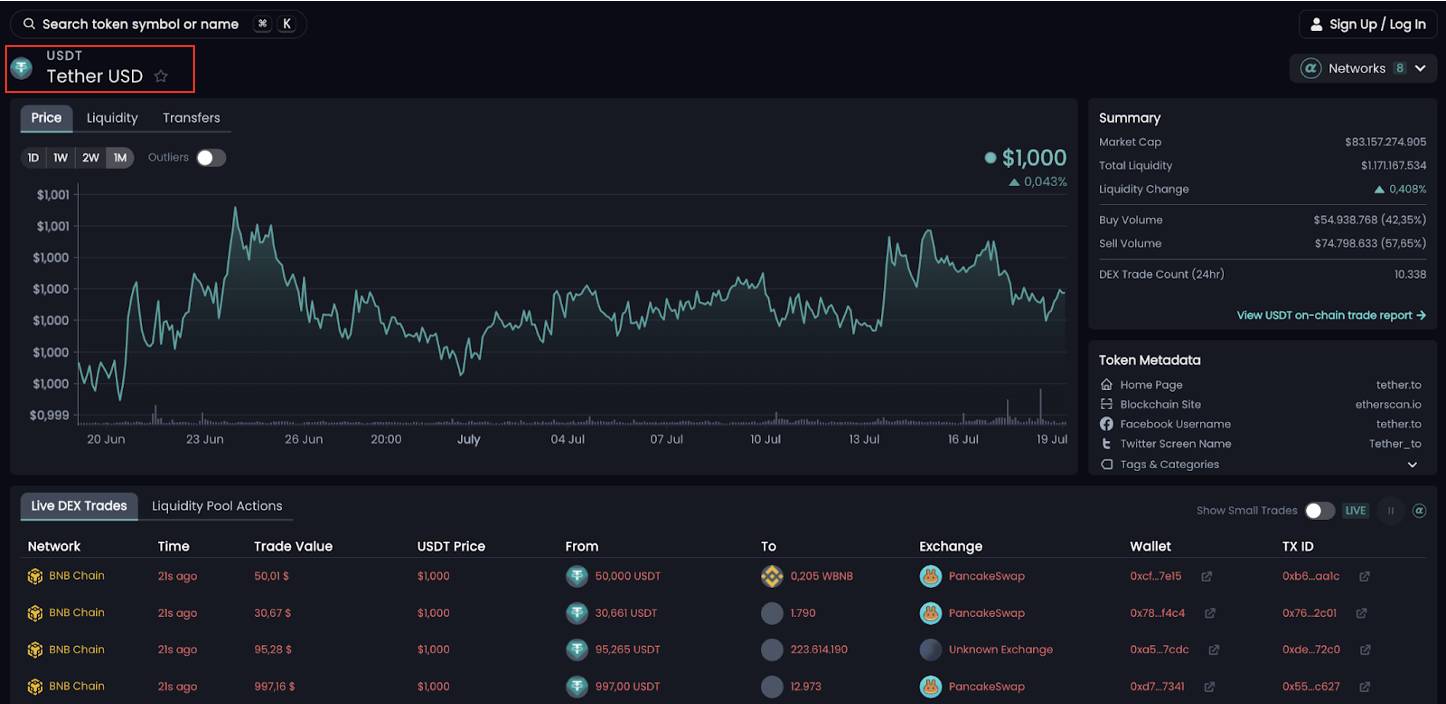Click the Exchange column header
This screenshot has height=704, width=1446.
pos(951,546)
